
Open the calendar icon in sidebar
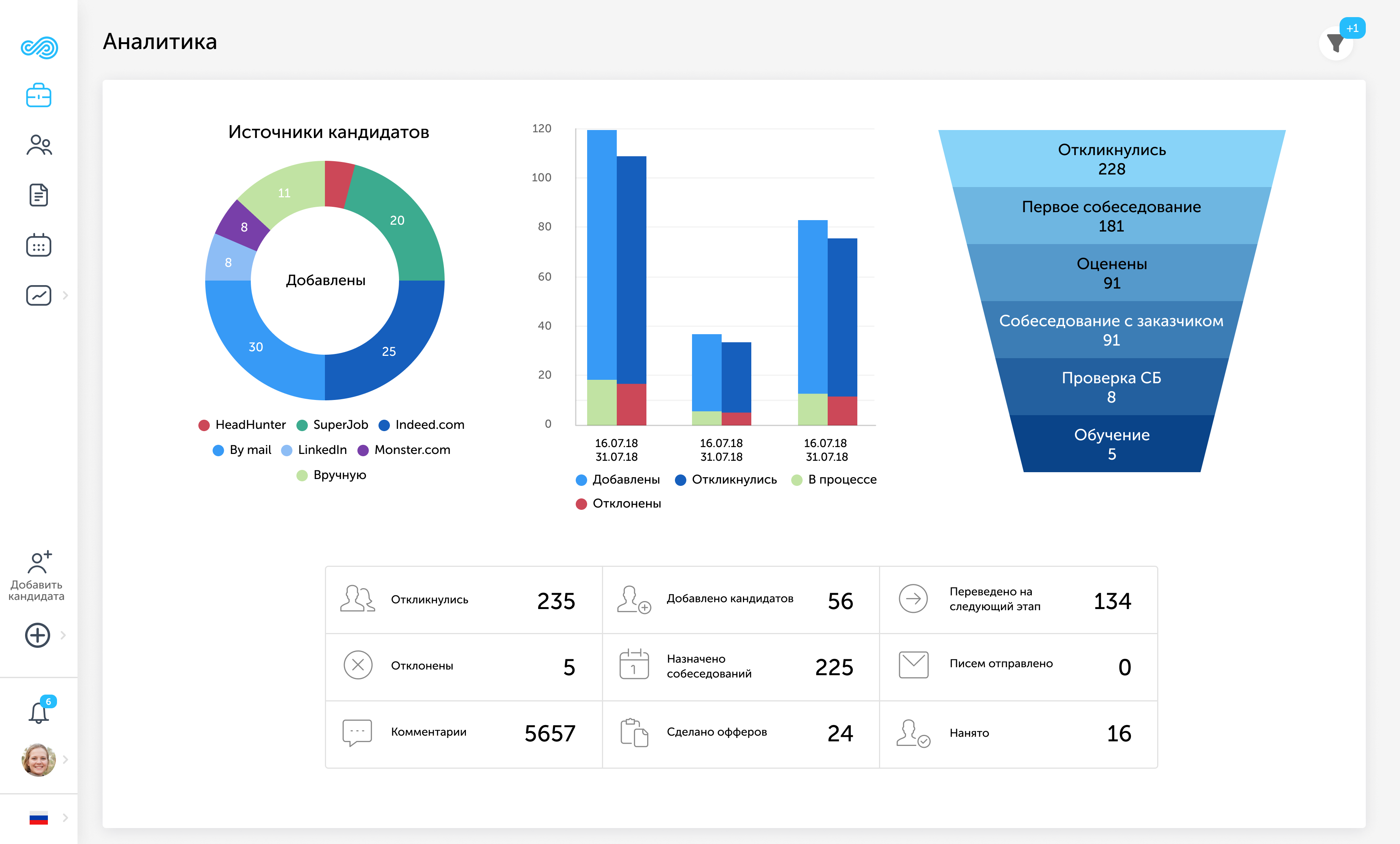tap(39, 245)
